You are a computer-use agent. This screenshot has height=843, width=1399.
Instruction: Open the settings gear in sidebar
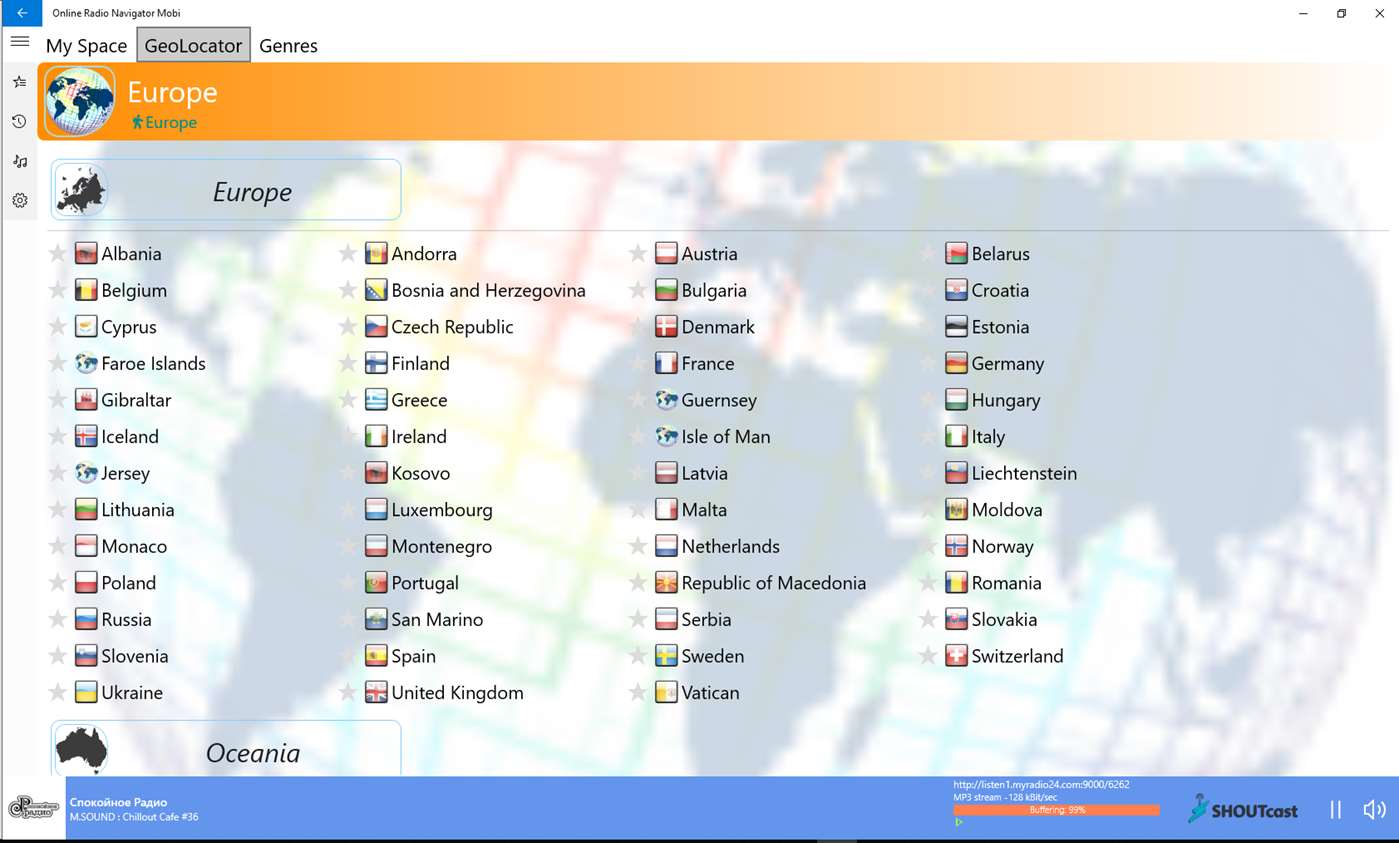[x=19, y=201]
